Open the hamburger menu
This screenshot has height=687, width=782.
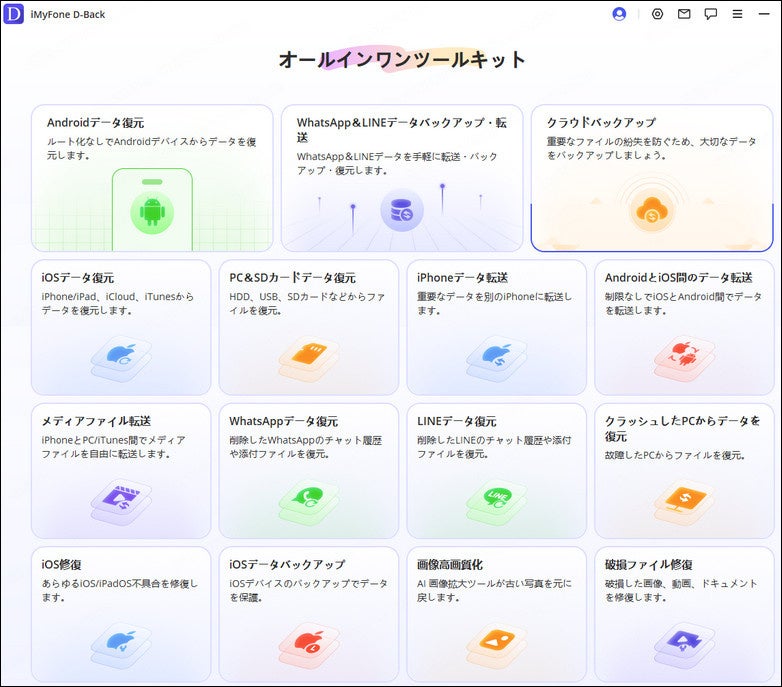coord(737,14)
